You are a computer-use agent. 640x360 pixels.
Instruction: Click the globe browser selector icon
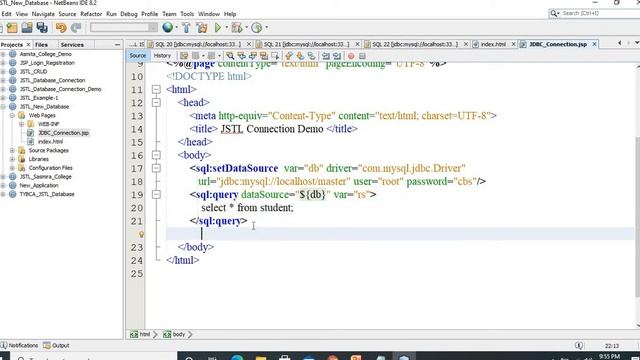point(167,27)
